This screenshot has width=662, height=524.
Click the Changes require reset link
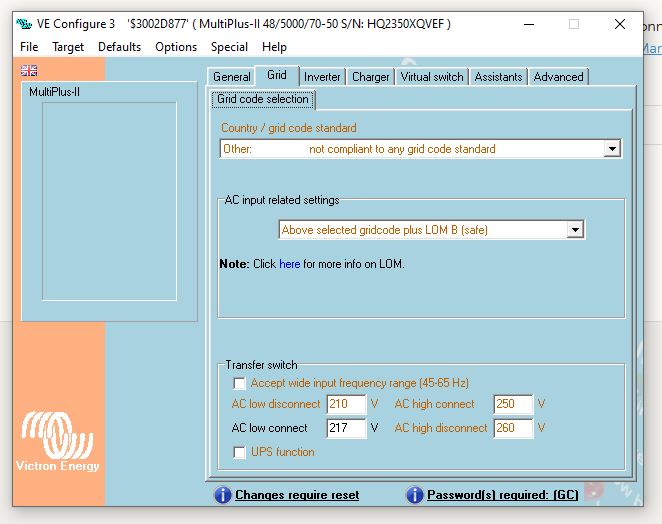(x=297, y=495)
